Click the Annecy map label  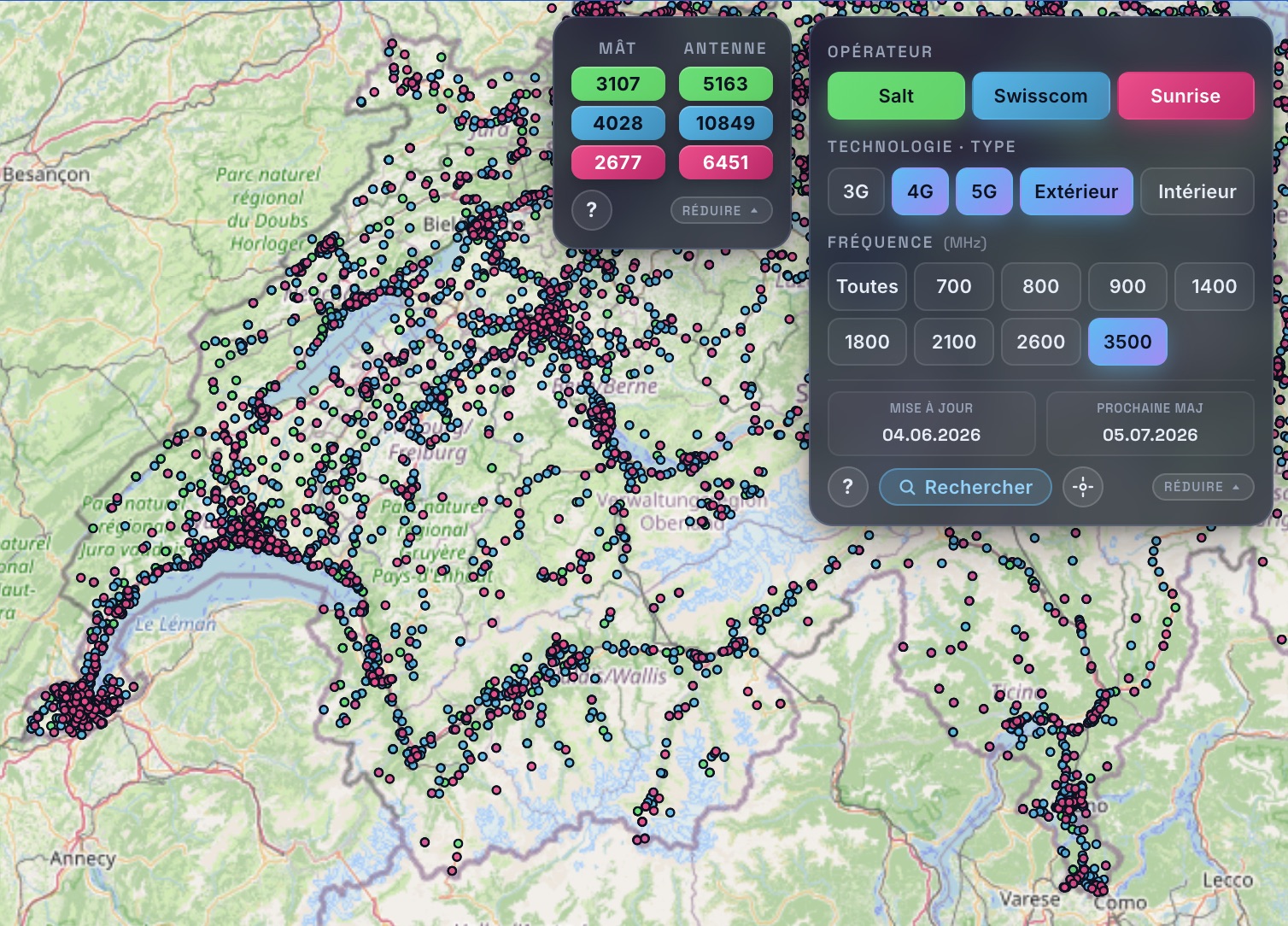pyautogui.click(x=82, y=859)
